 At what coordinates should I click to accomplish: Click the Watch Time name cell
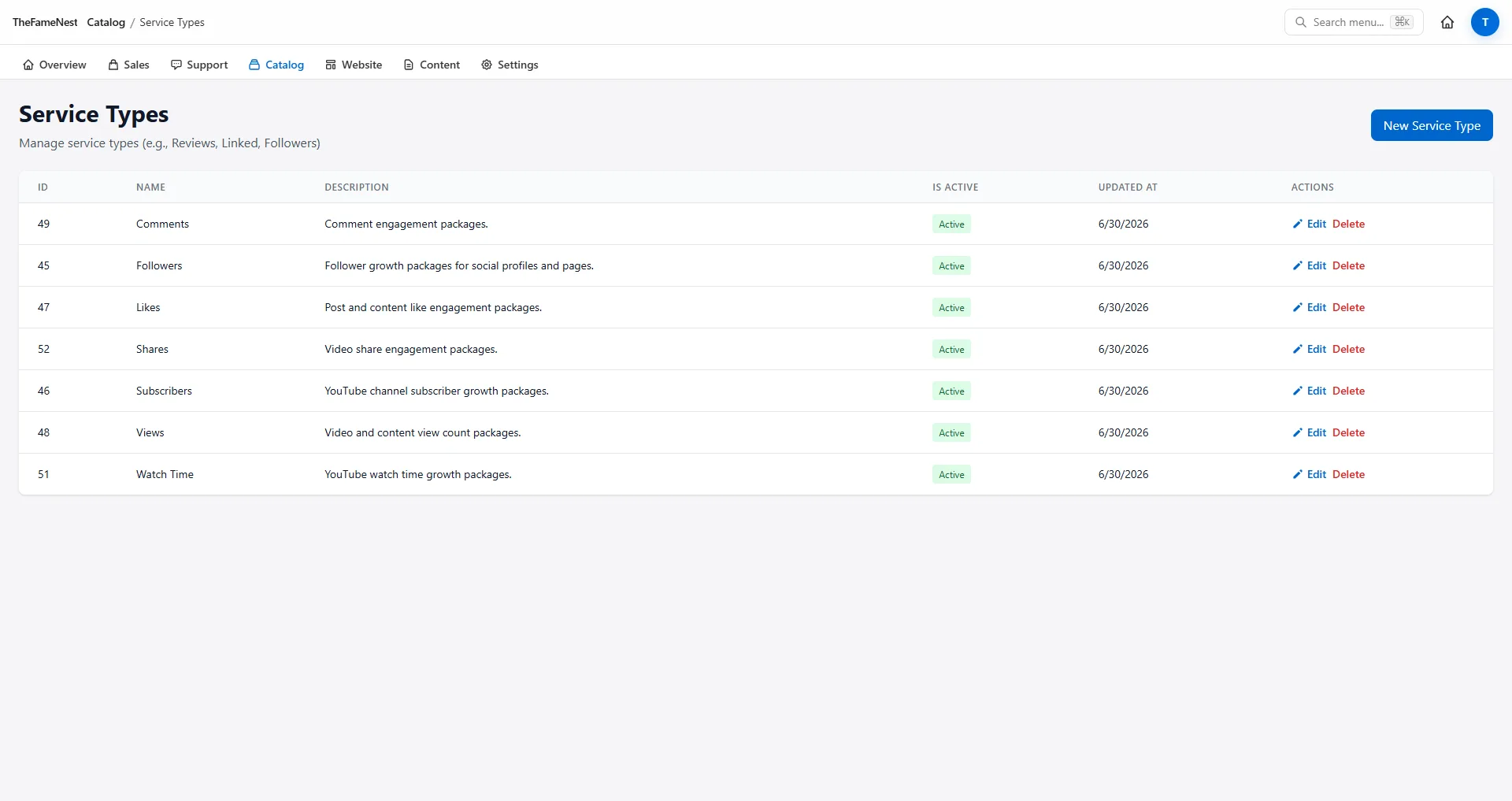point(165,474)
